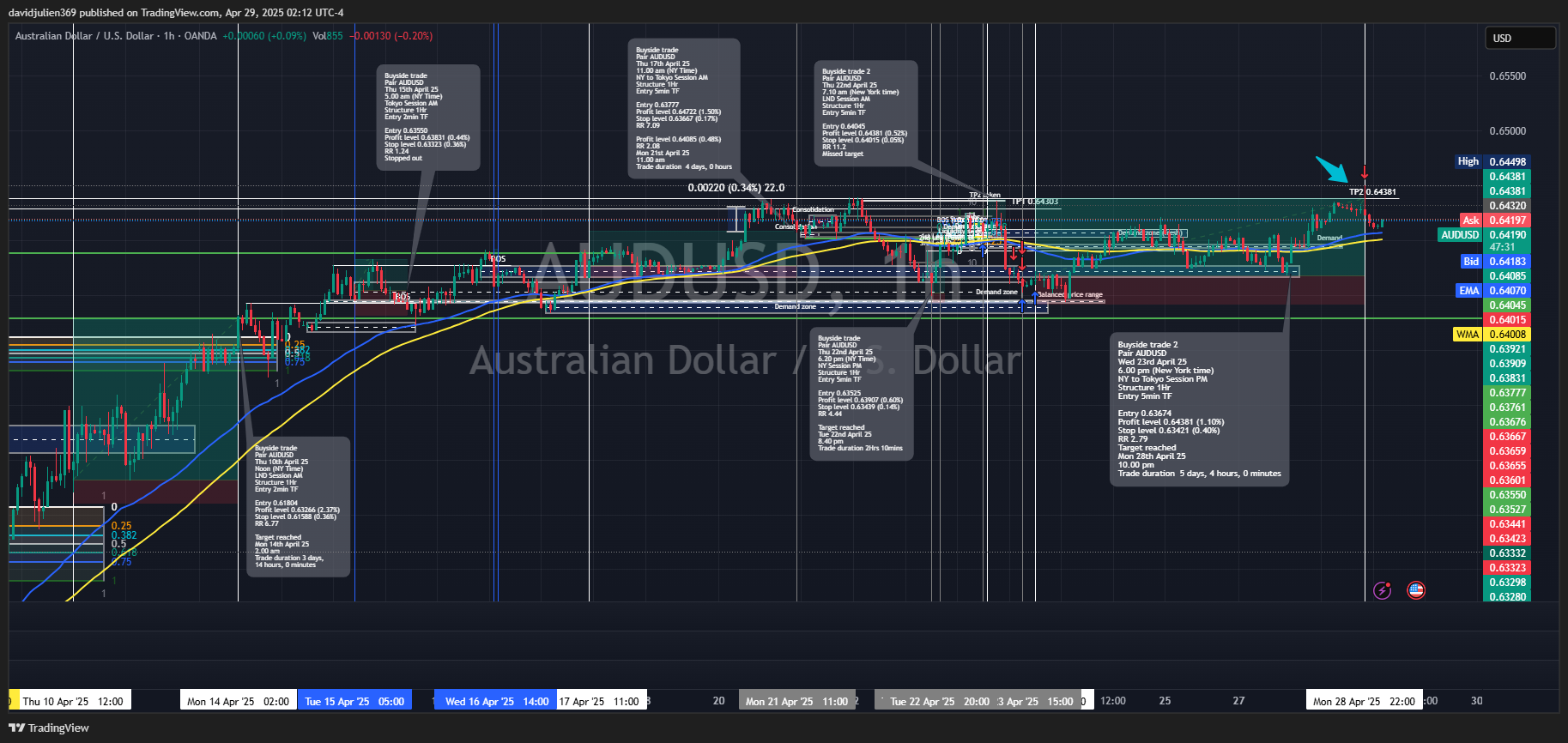This screenshot has height=743, width=1568.
Task: Click the TP2 0.64381 label on the chart
Action: [1372, 192]
